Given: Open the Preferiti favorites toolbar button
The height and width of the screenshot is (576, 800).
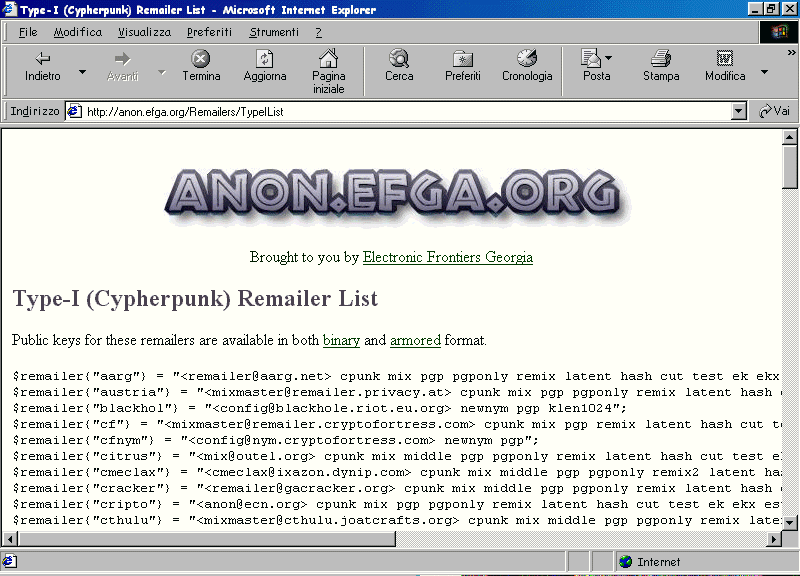Looking at the screenshot, I should pyautogui.click(x=462, y=66).
